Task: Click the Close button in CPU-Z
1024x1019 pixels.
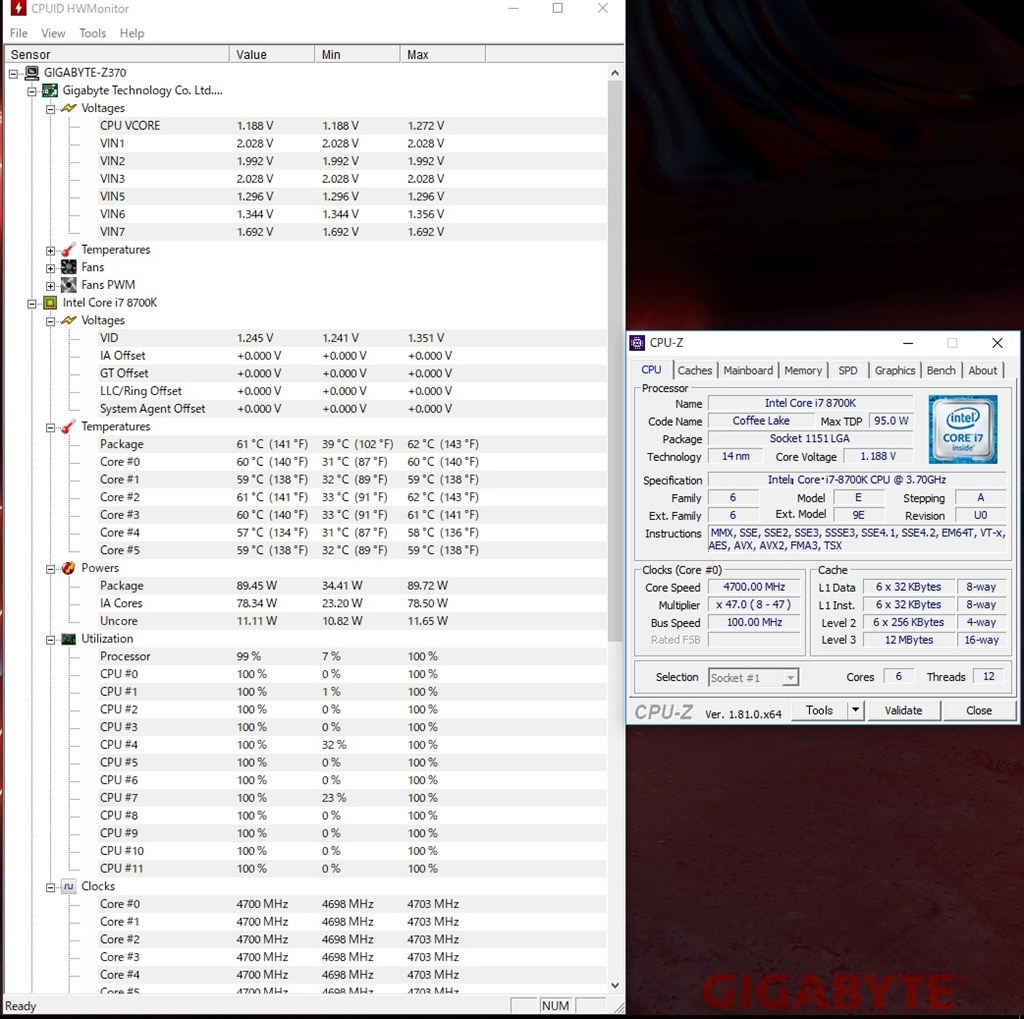Action: tap(979, 710)
